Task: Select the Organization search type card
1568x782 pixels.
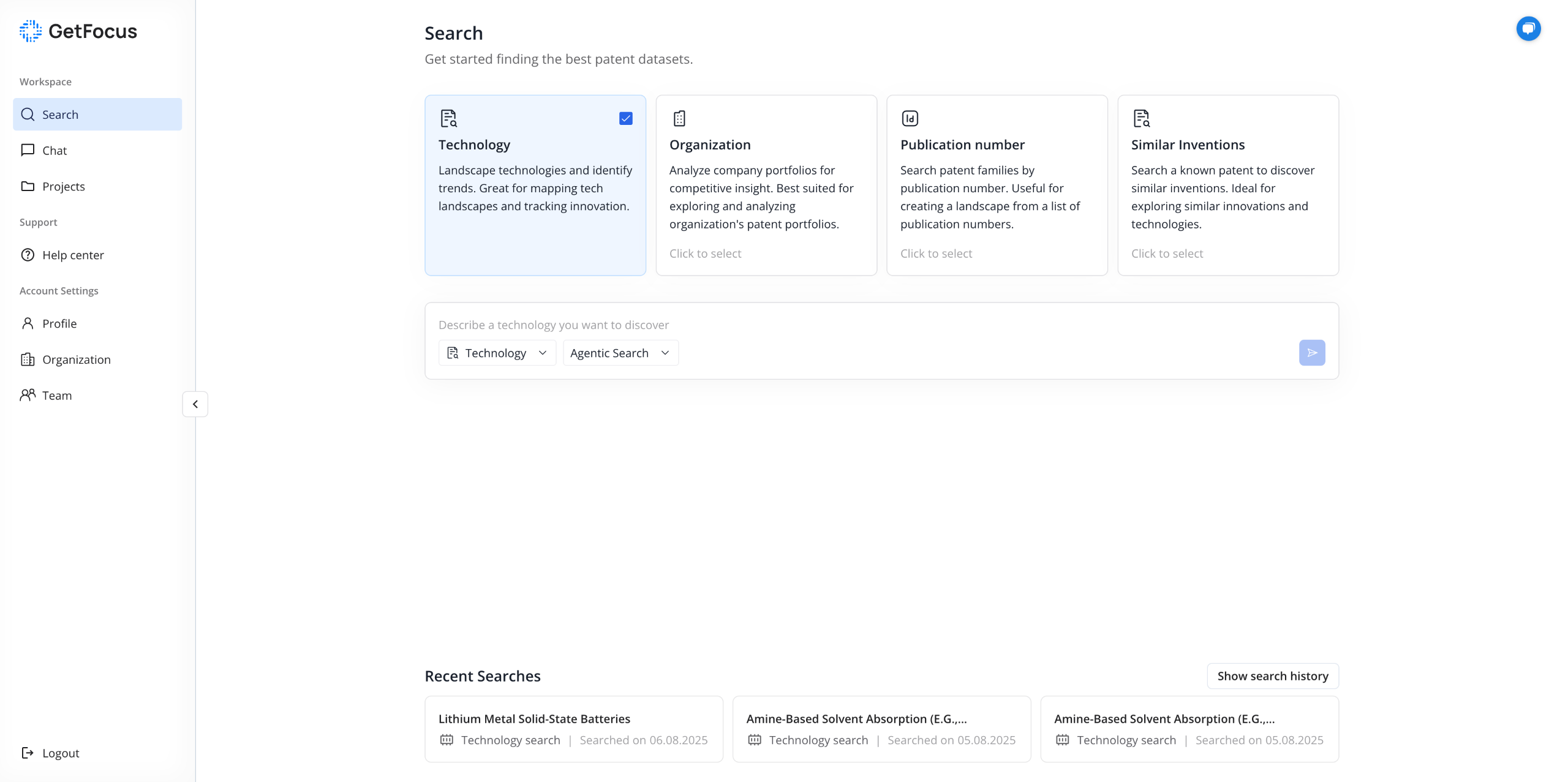Action: pyautogui.click(x=766, y=185)
